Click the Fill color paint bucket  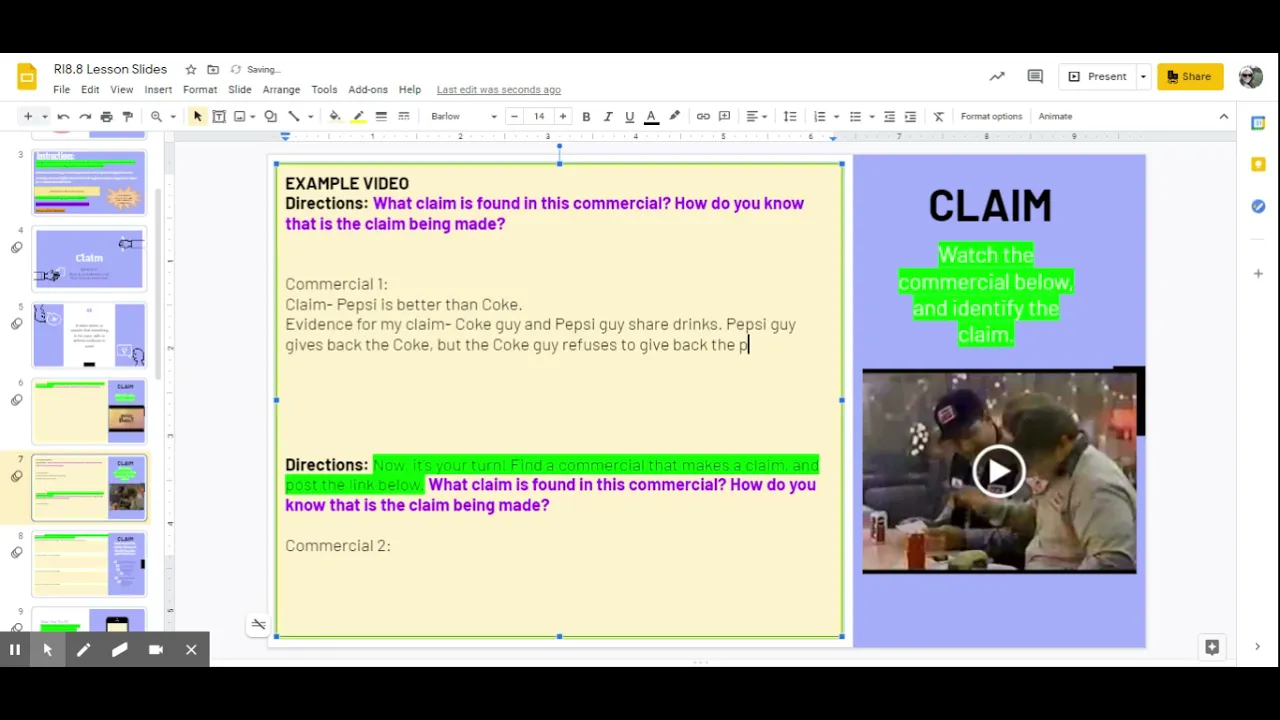click(335, 117)
